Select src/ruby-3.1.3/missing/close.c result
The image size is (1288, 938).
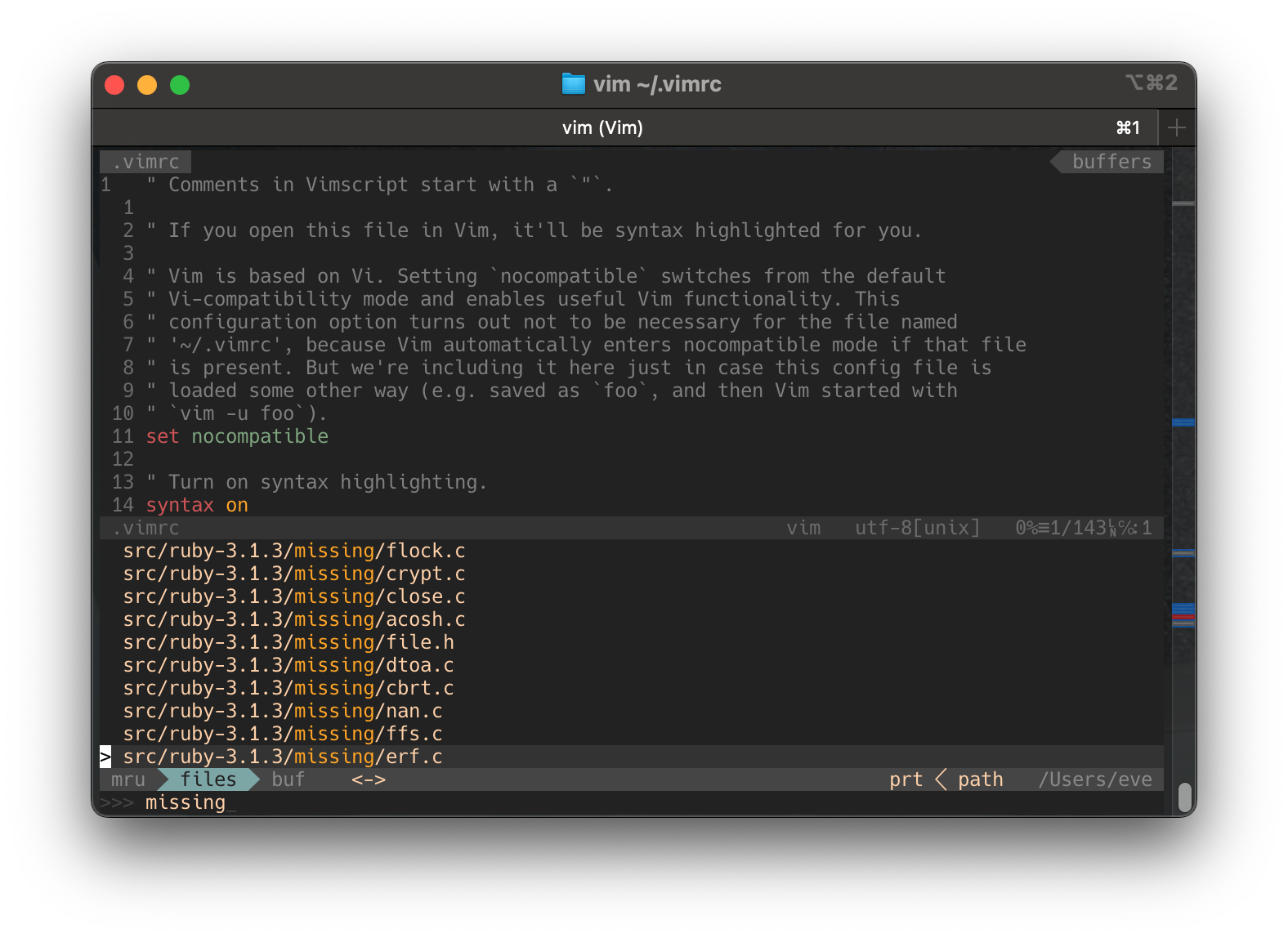tap(294, 596)
